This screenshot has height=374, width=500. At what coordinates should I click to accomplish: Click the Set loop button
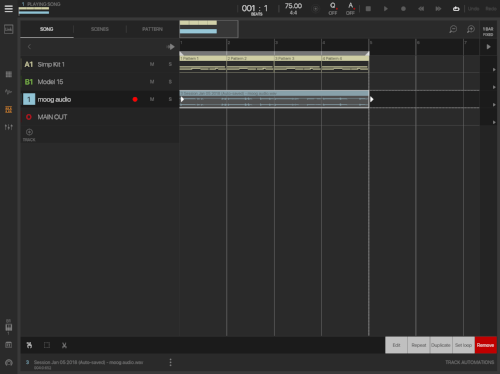pos(463,345)
